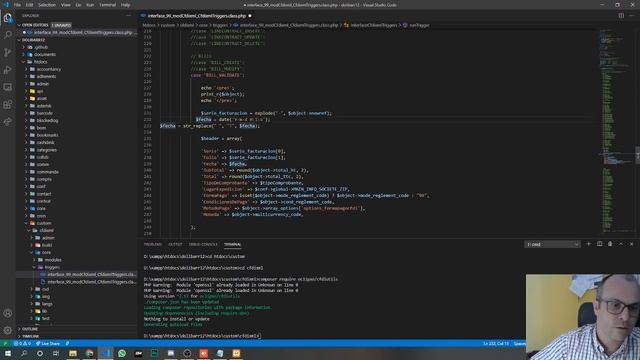This screenshot has height=360, width=640.
Task: Open the Manage gear icon
Action: (x=8, y=330)
